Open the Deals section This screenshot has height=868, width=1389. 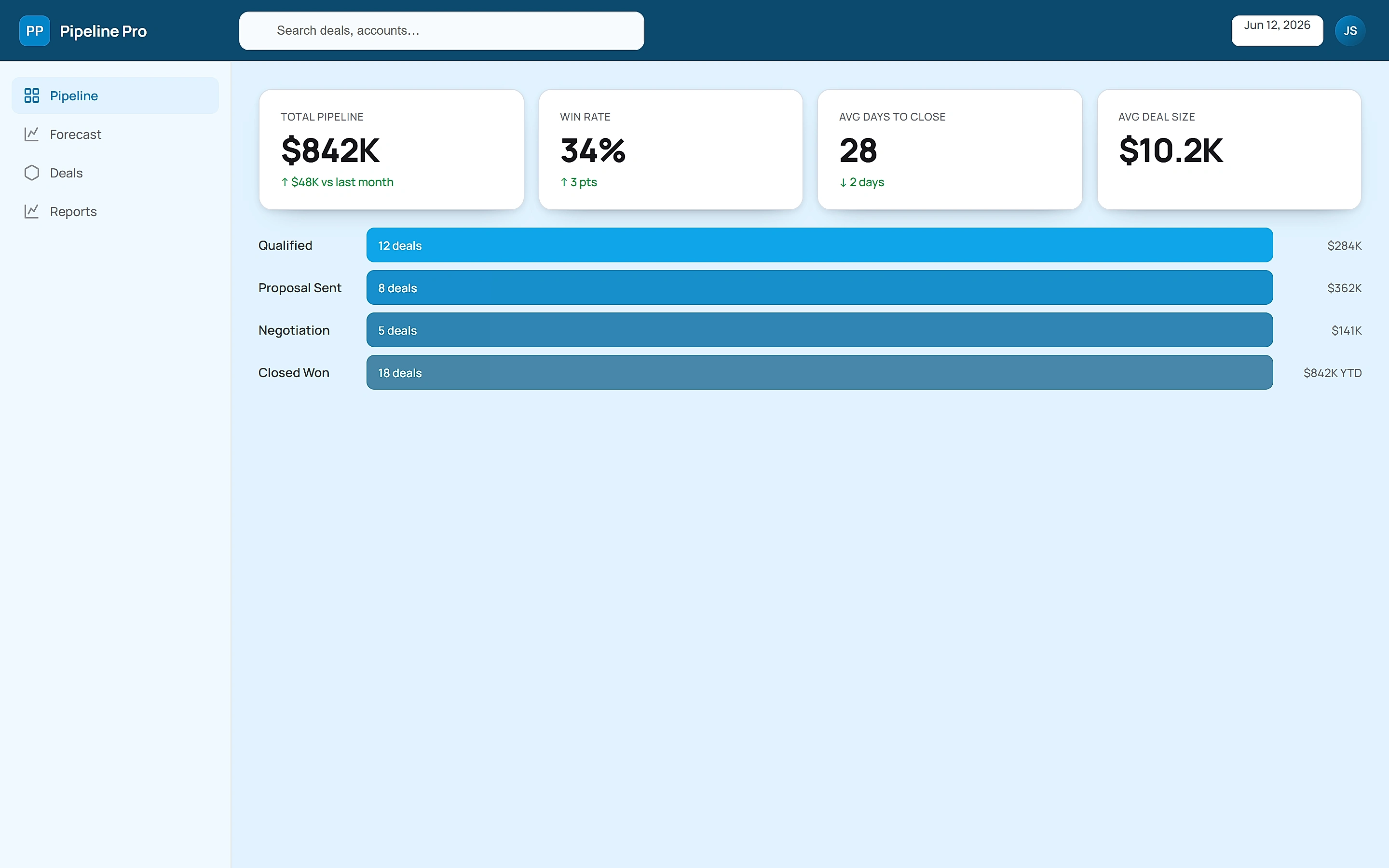115,173
